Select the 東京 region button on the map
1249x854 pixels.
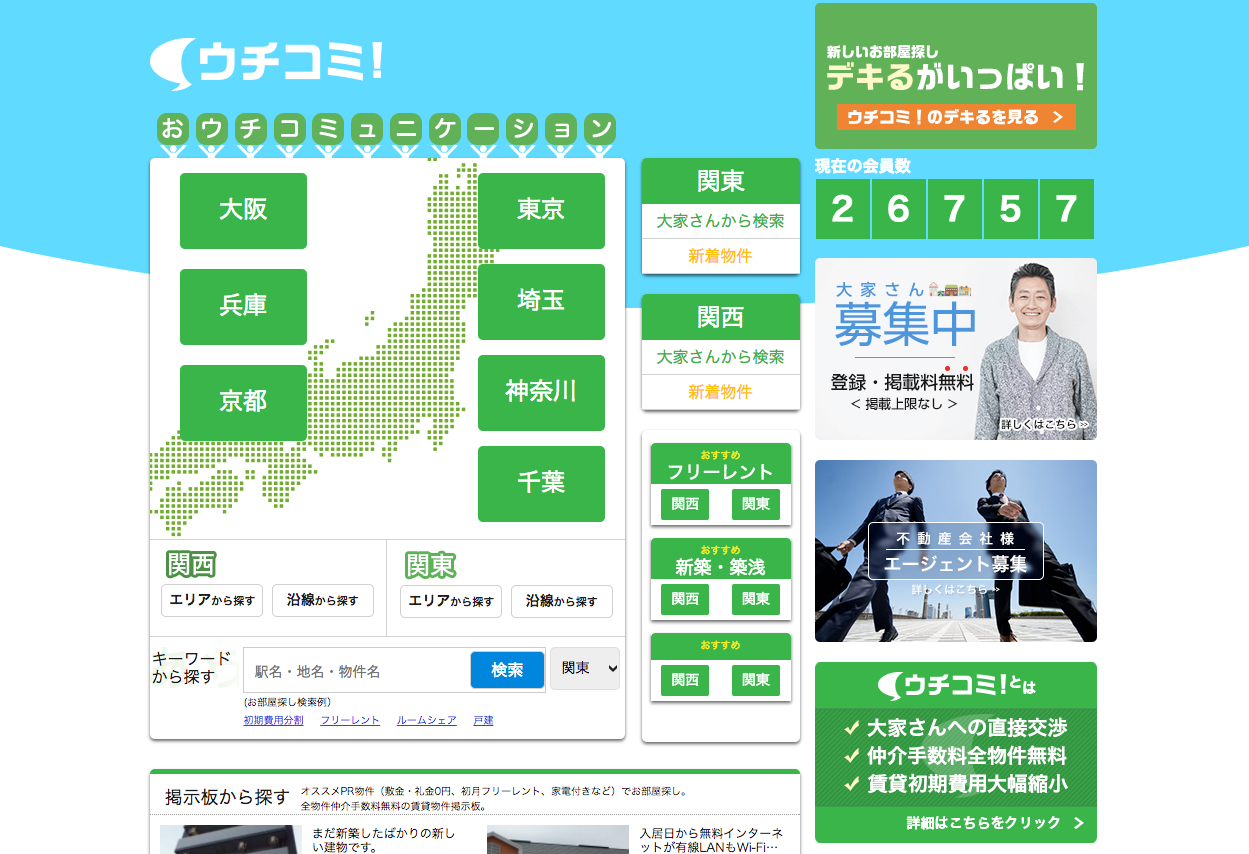point(541,211)
